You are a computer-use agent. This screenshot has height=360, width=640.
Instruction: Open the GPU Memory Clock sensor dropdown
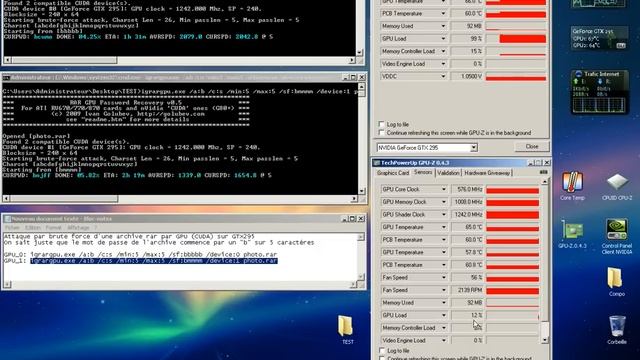pyautogui.click(x=444, y=202)
